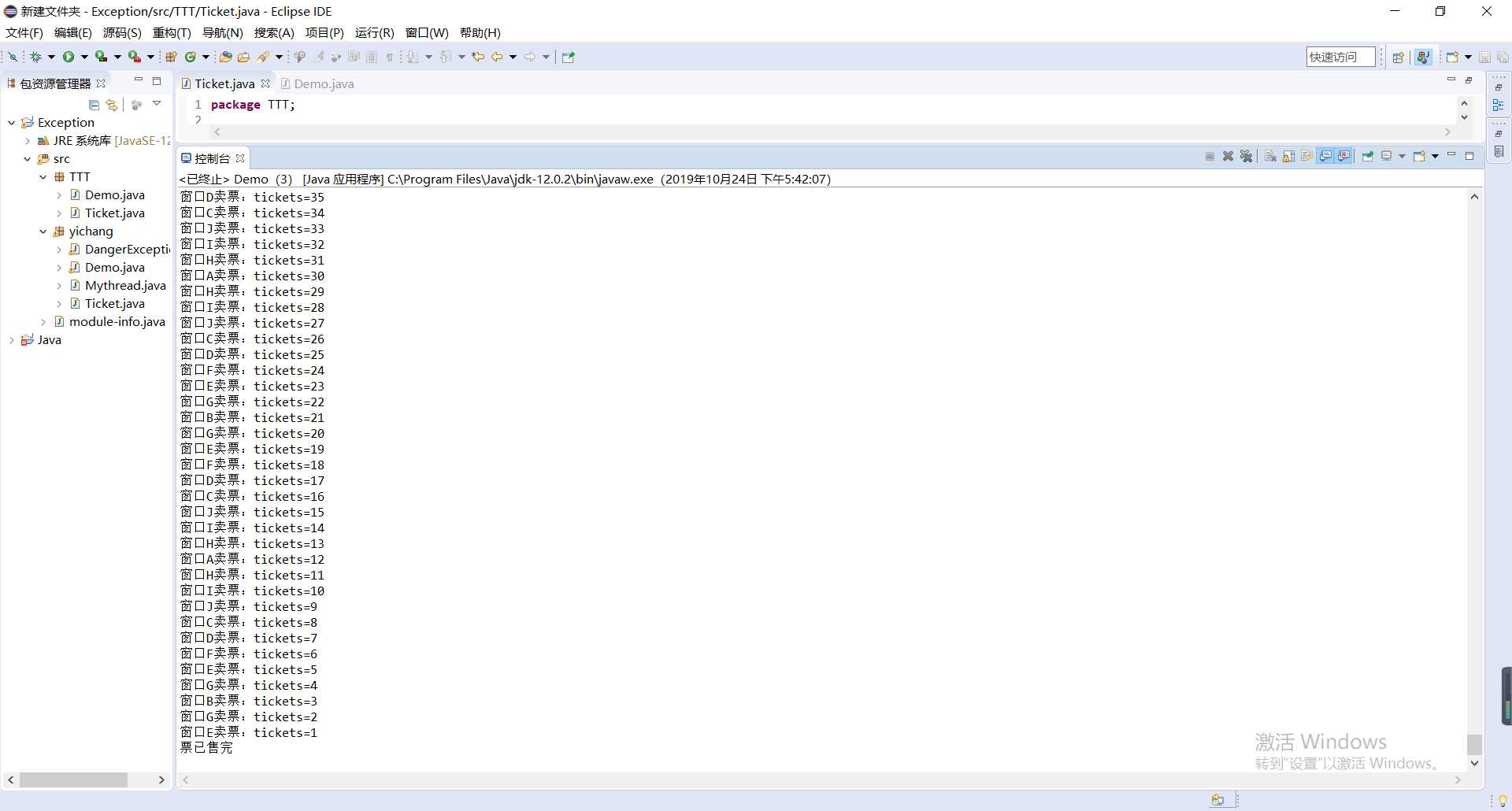The image size is (1512, 811).
Task: Expand the Java project node
Action: click(x=11, y=340)
